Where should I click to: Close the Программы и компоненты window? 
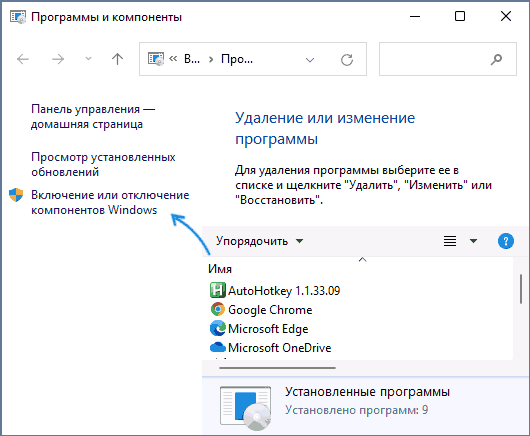[506, 16]
